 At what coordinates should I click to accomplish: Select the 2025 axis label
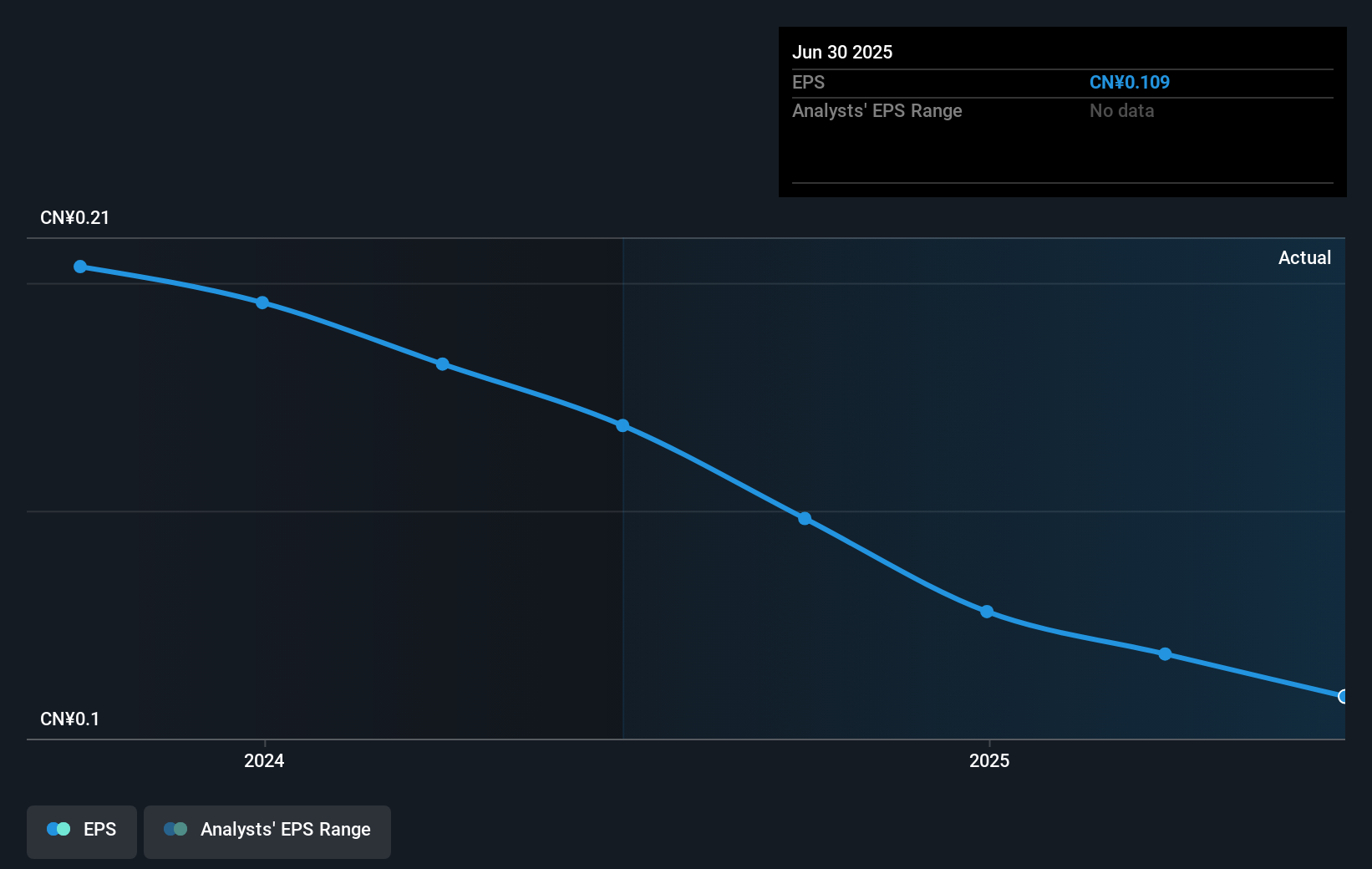click(x=989, y=760)
